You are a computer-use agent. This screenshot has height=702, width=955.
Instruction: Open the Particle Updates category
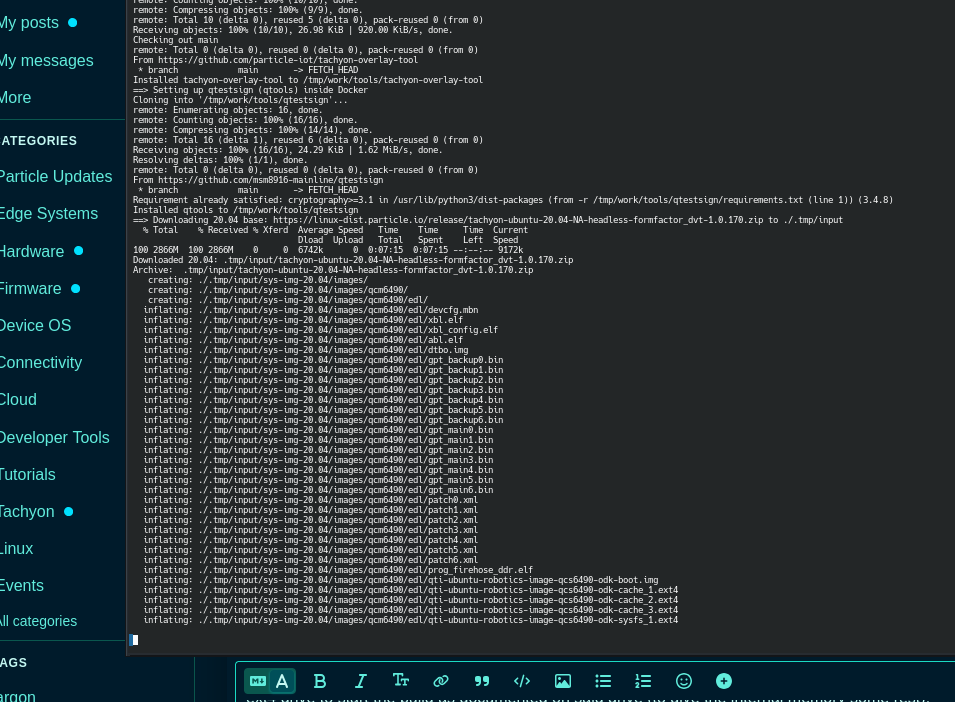tap(56, 177)
